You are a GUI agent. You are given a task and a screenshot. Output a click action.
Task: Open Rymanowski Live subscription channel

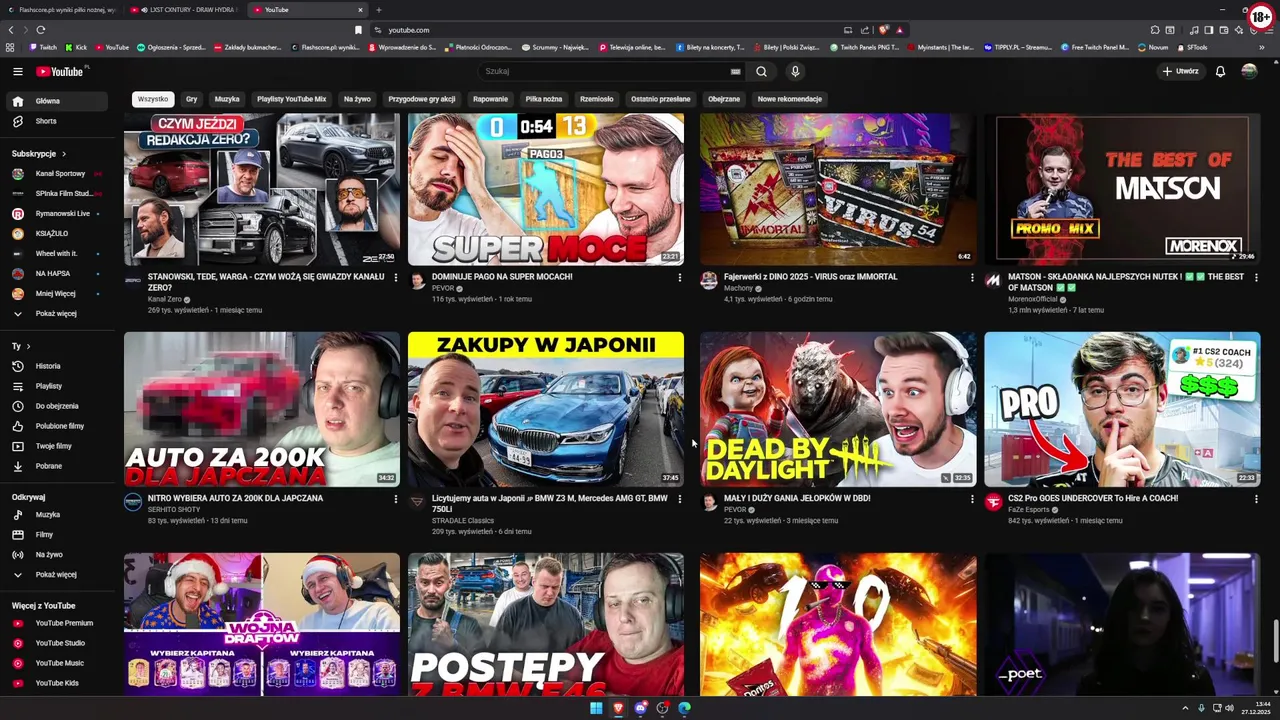56,214
